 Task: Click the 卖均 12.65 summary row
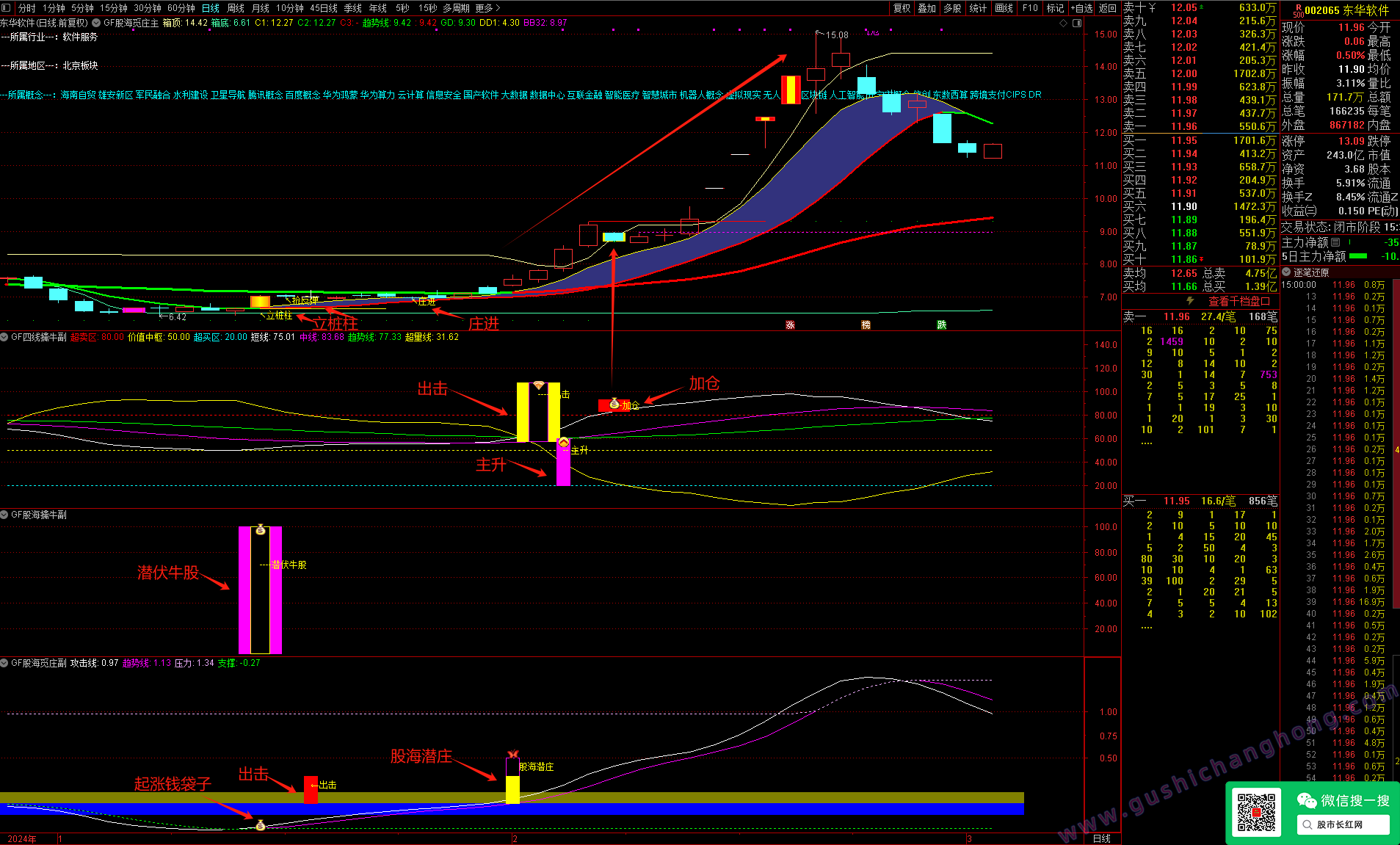click(1200, 273)
